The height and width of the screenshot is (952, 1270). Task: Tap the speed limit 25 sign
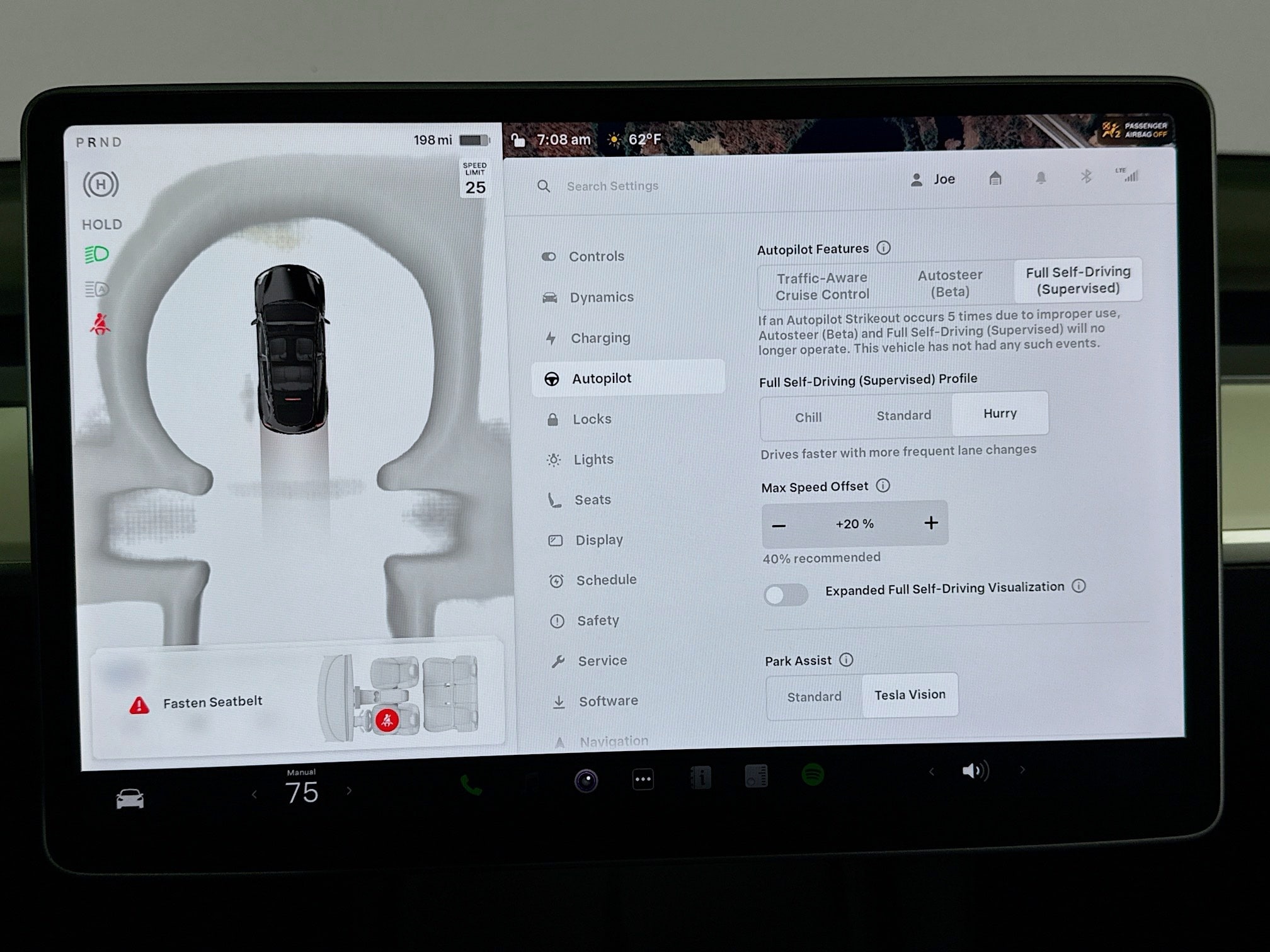tap(475, 179)
